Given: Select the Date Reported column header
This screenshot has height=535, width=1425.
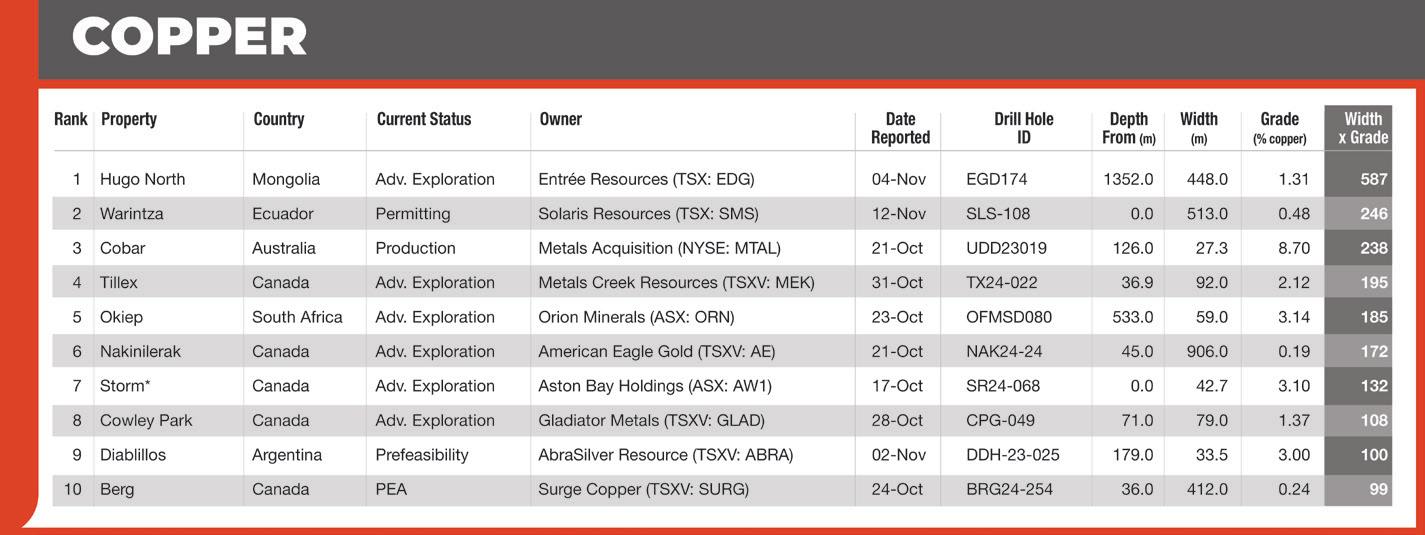Looking at the screenshot, I should (x=900, y=128).
